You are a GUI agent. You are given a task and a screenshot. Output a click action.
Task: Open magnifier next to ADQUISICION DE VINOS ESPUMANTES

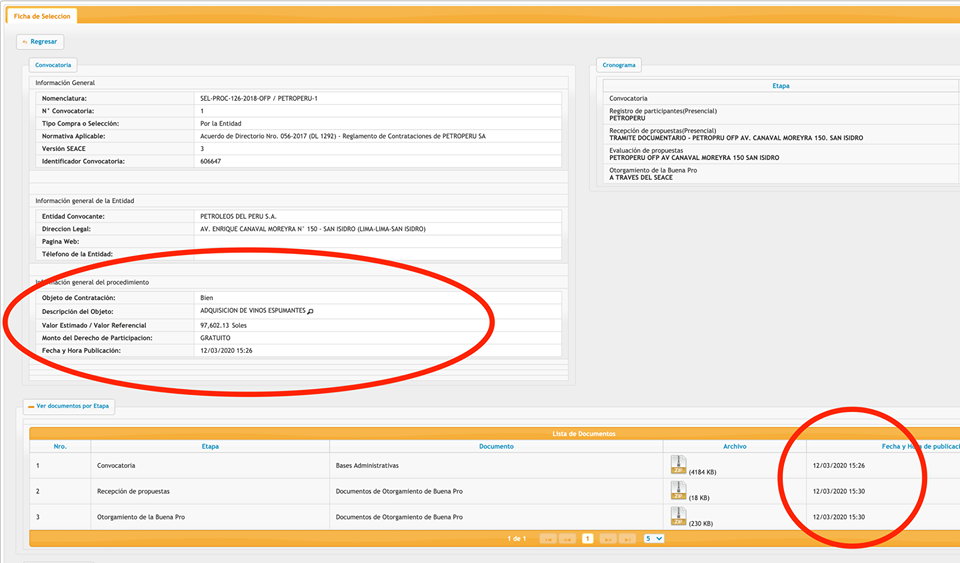click(x=310, y=311)
